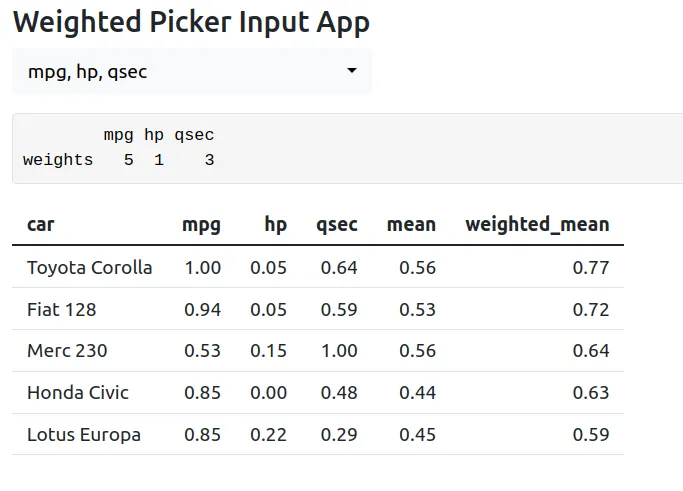Click Merc 230's qsec value 1.00

[339, 351]
